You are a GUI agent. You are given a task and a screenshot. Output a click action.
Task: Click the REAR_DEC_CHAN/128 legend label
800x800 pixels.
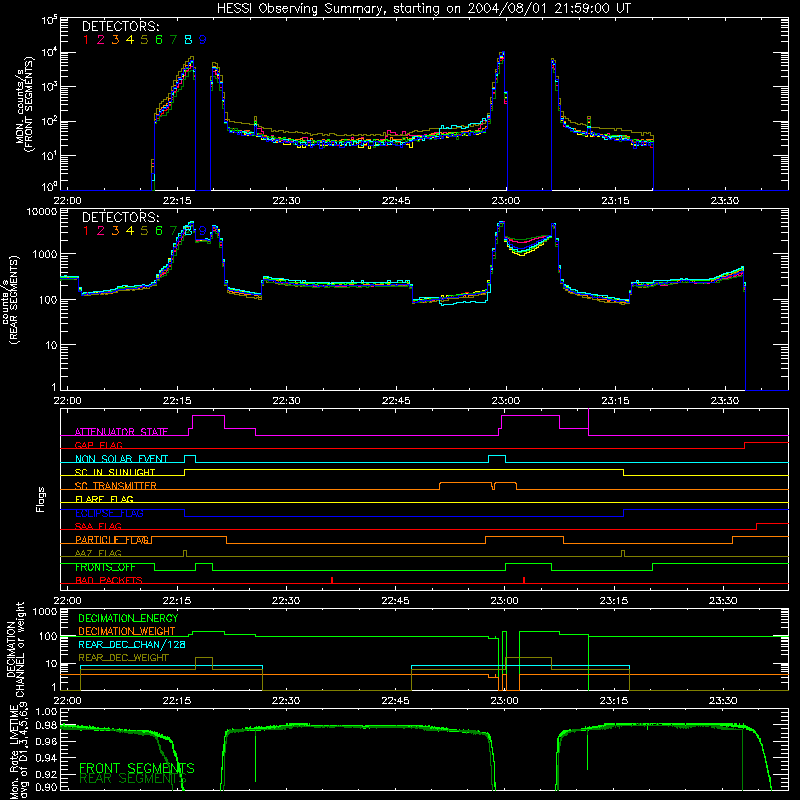click(132, 645)
